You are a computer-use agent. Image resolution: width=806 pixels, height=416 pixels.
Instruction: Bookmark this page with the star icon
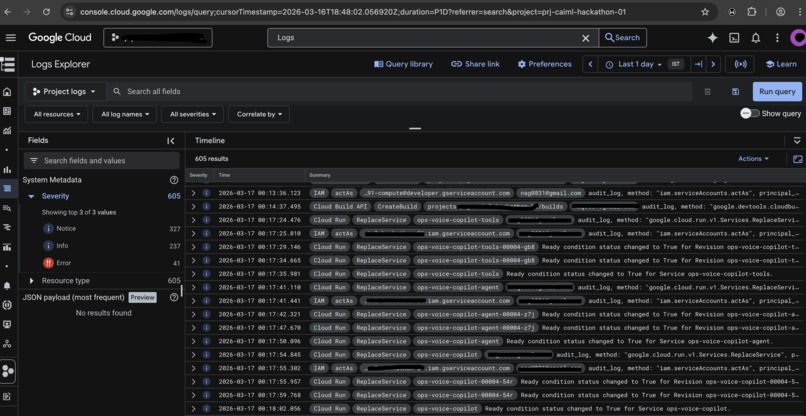[x=705, y=12]
